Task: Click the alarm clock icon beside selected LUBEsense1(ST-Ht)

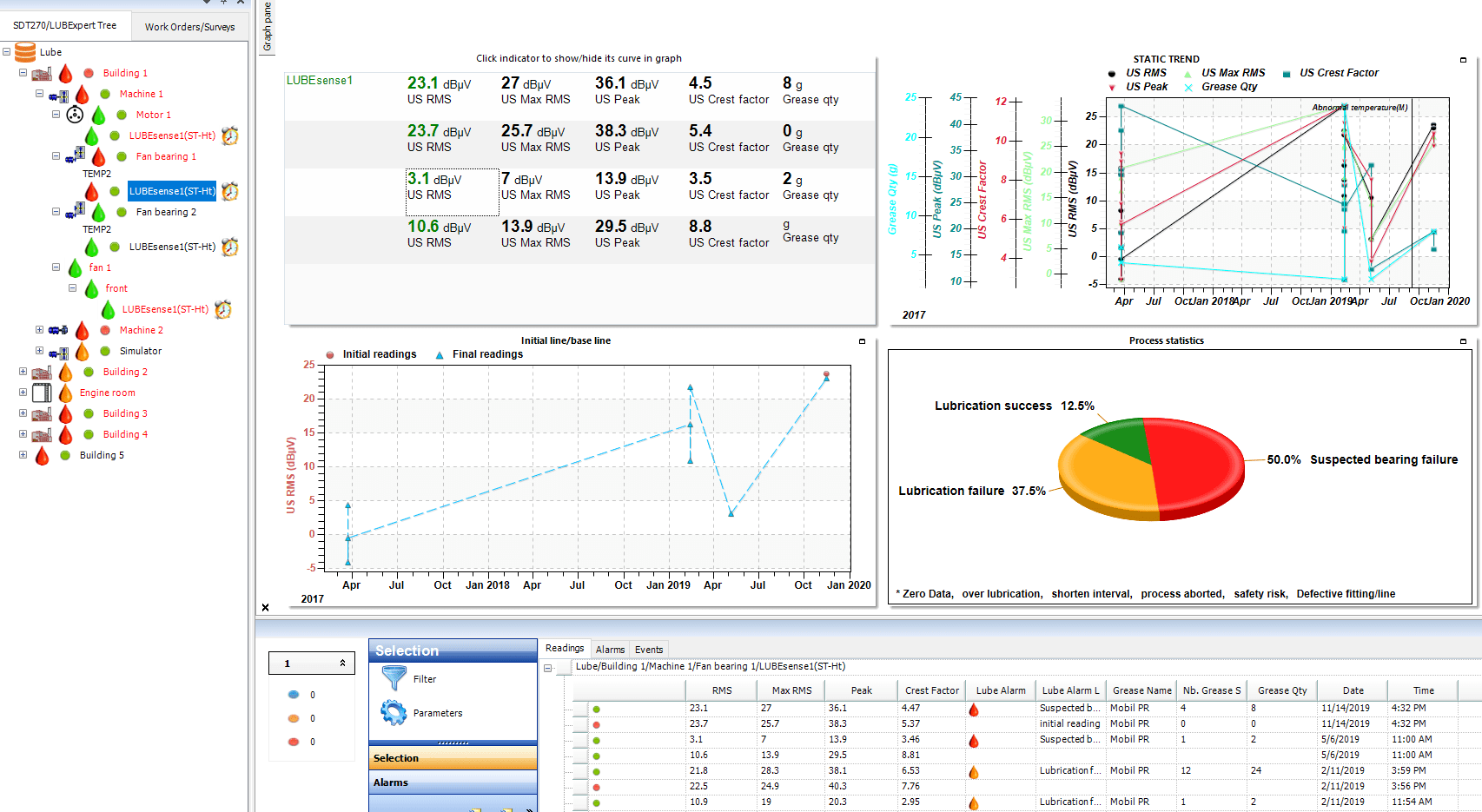Action: point(228,190)
